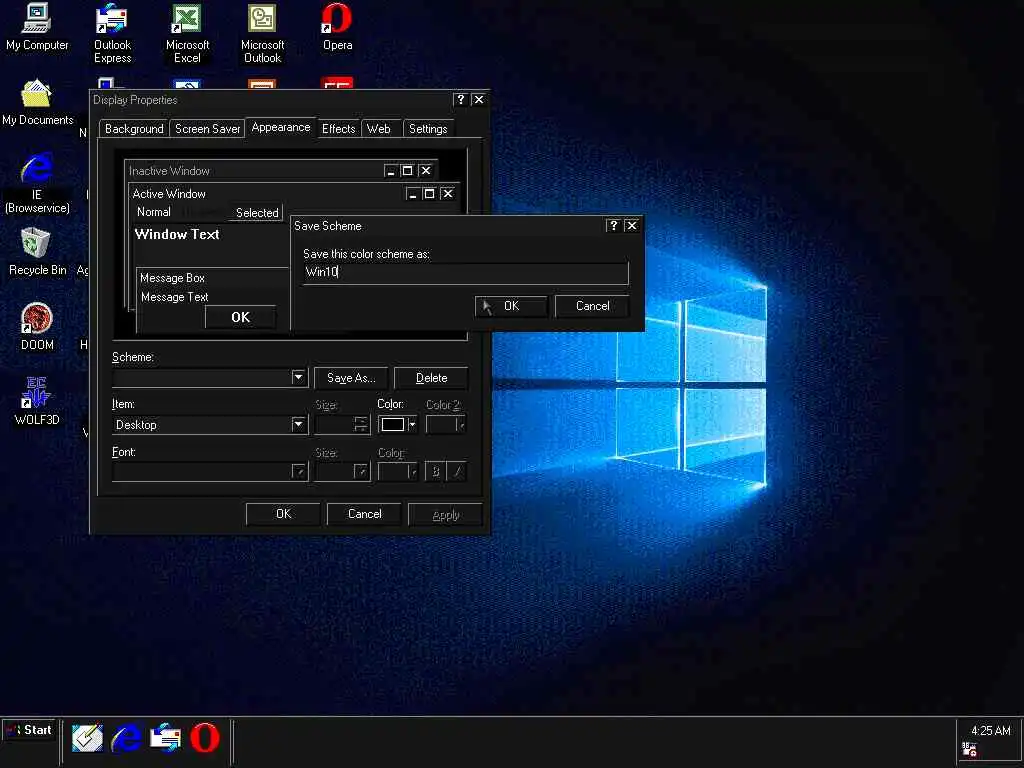Confirm scheme name with OK in Save Scheme
This screenshot has height=768, width=1024.
click(x=511, y=306)
